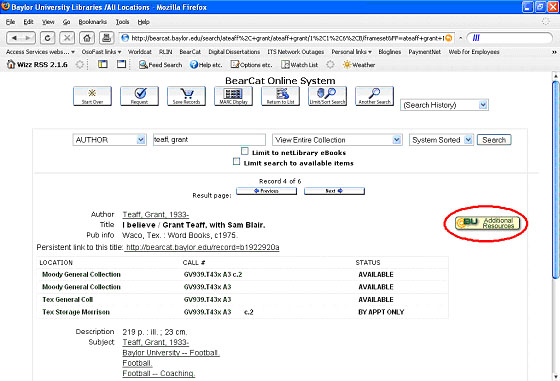The width and height of the screenshot is (560, 381).
Task: Go to Next result page
Action: 334,191
